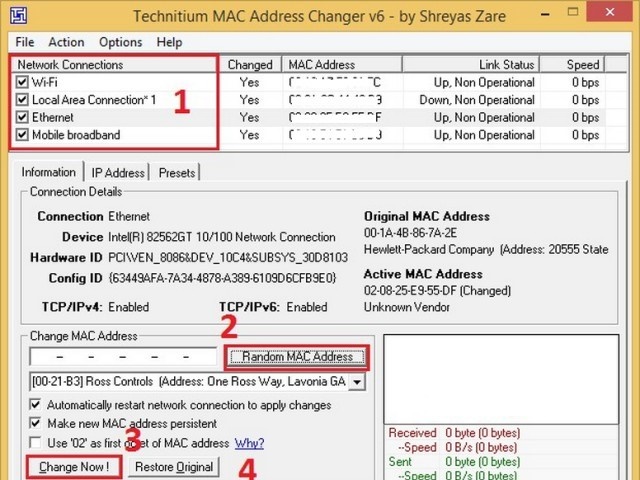Click the network traffic graph area
Screen dimensions: 640x480
501,380
